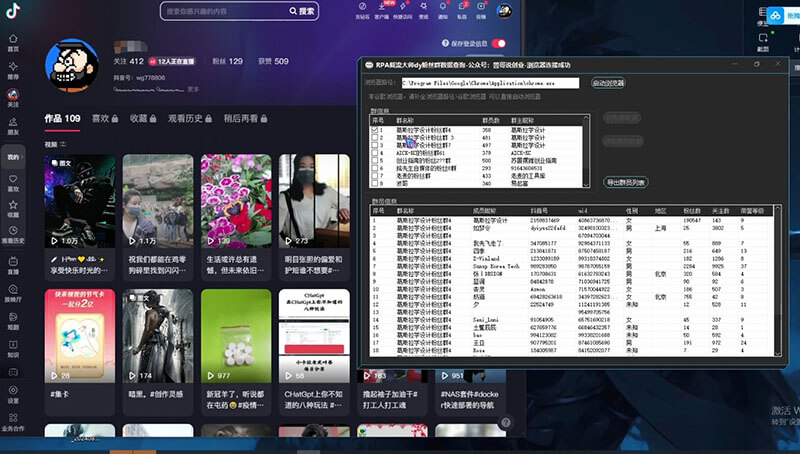
Task: Click the 充钻石 diamond recharge header icon
Action: (362, 7)
